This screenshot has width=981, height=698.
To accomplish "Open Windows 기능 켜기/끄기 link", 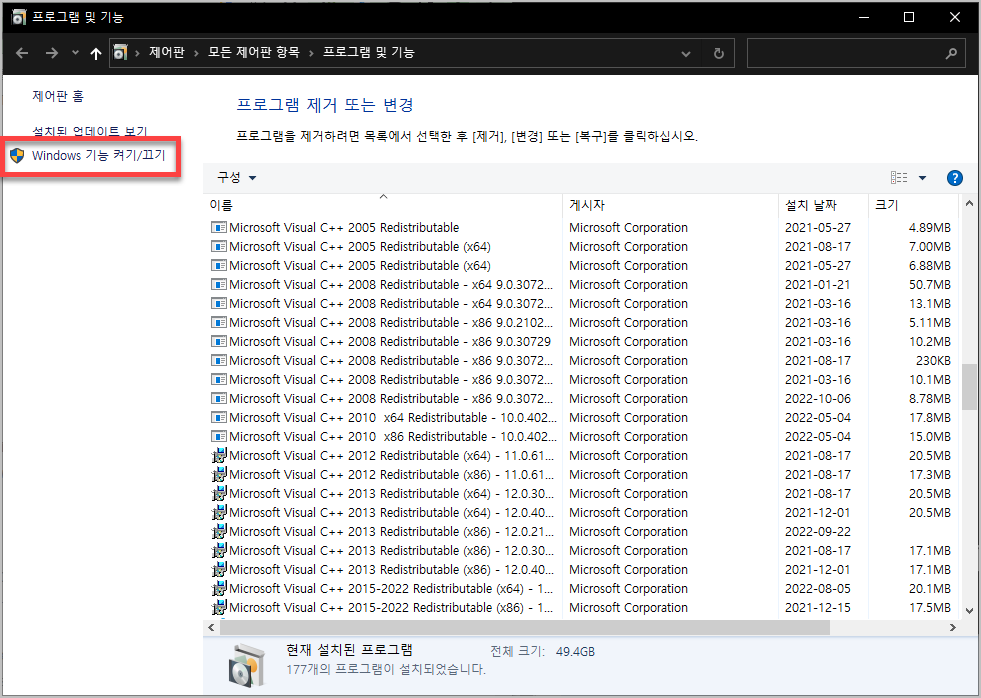I will click(x=99, y=155).
